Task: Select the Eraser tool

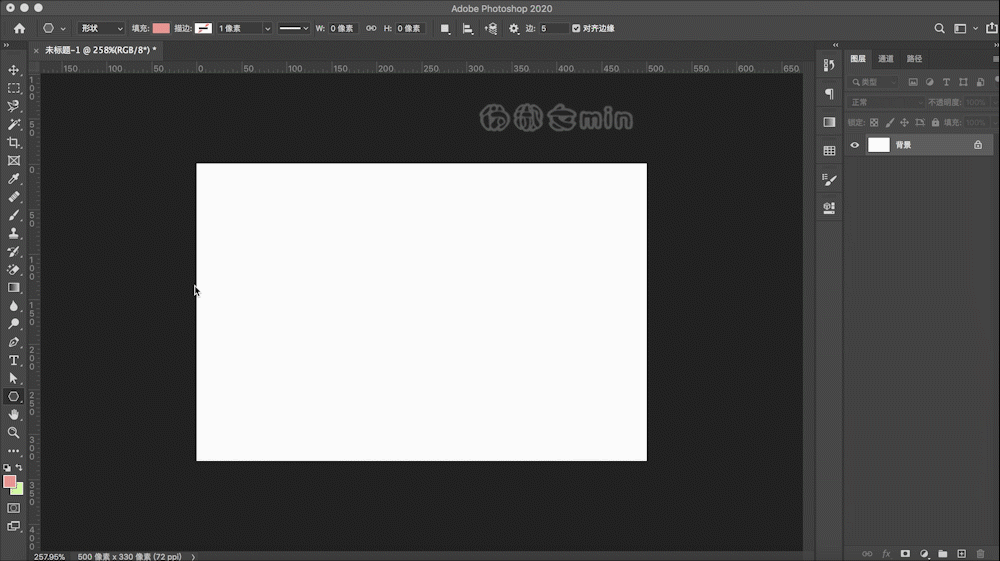Action: pyautogui.click(x=13, y=270)
